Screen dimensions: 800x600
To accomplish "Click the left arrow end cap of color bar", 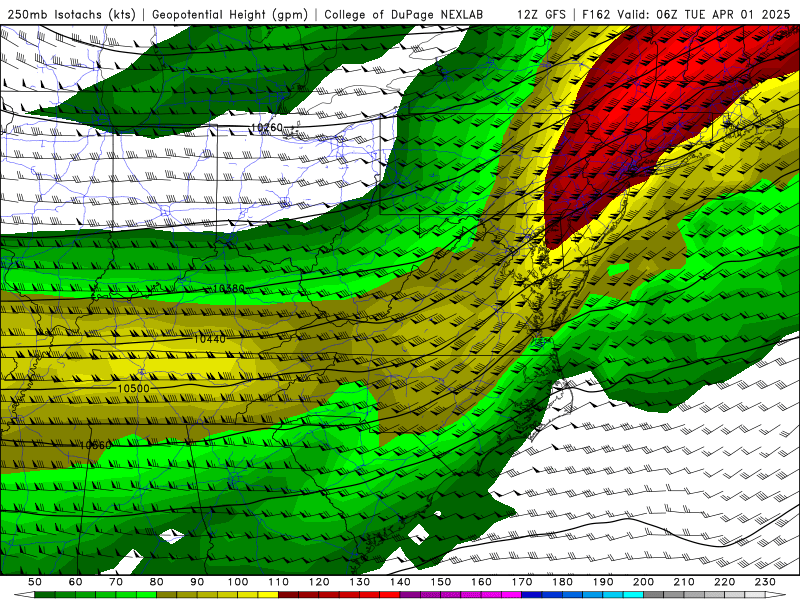I will pos(24,595).
